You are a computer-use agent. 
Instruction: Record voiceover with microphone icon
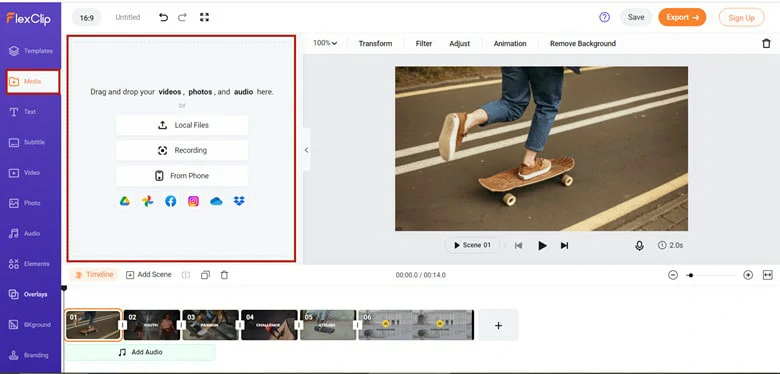tap(639, 246)
